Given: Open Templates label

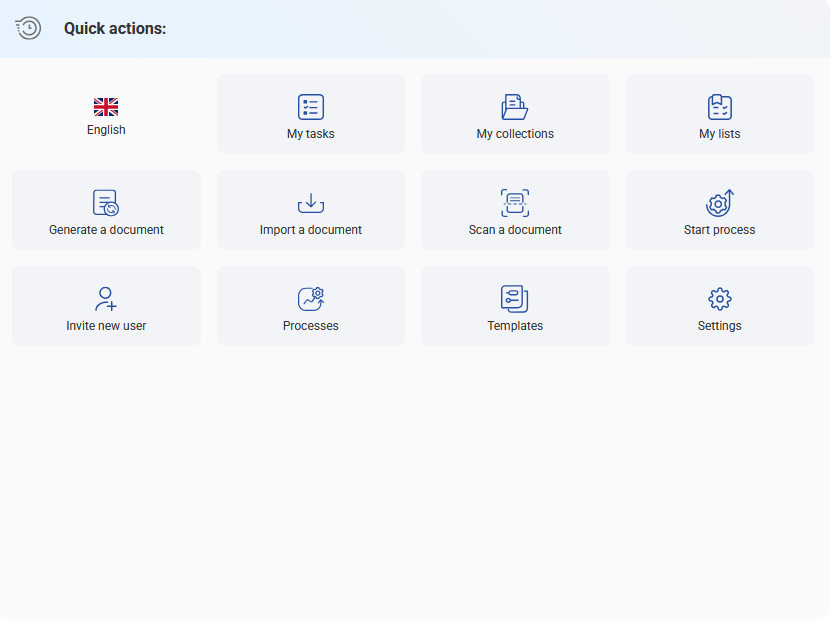Looking at the screenshot, I should coord(515,326).
